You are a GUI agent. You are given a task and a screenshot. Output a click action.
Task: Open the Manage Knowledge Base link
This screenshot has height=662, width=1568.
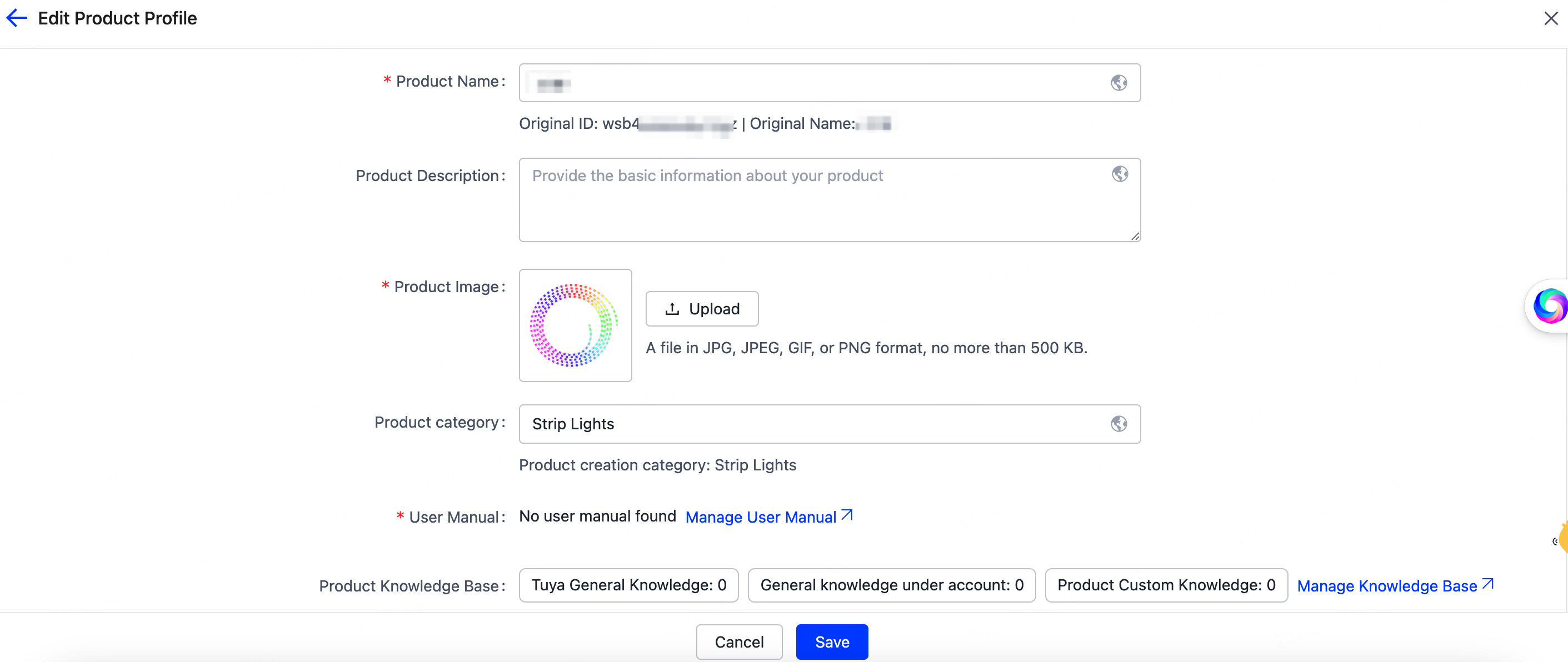(1387, 586)
